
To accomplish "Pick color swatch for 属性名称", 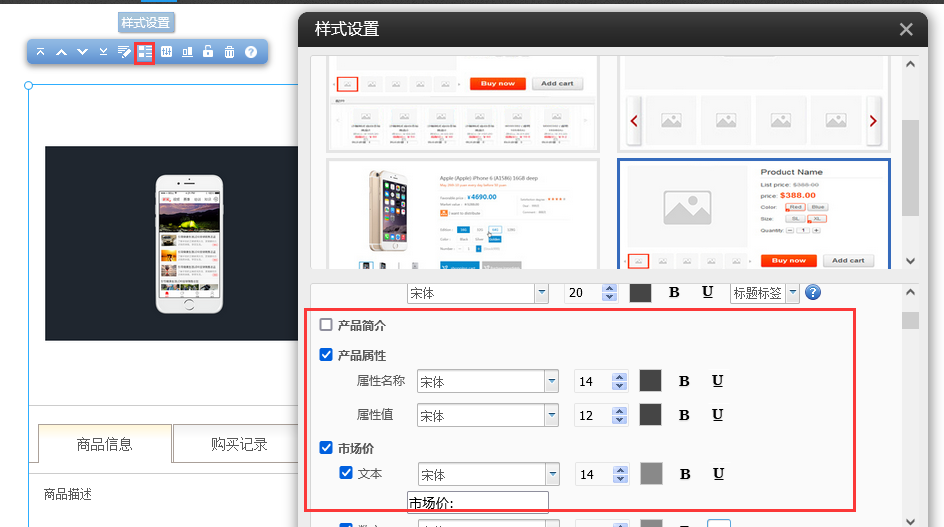I will [650, 381].
